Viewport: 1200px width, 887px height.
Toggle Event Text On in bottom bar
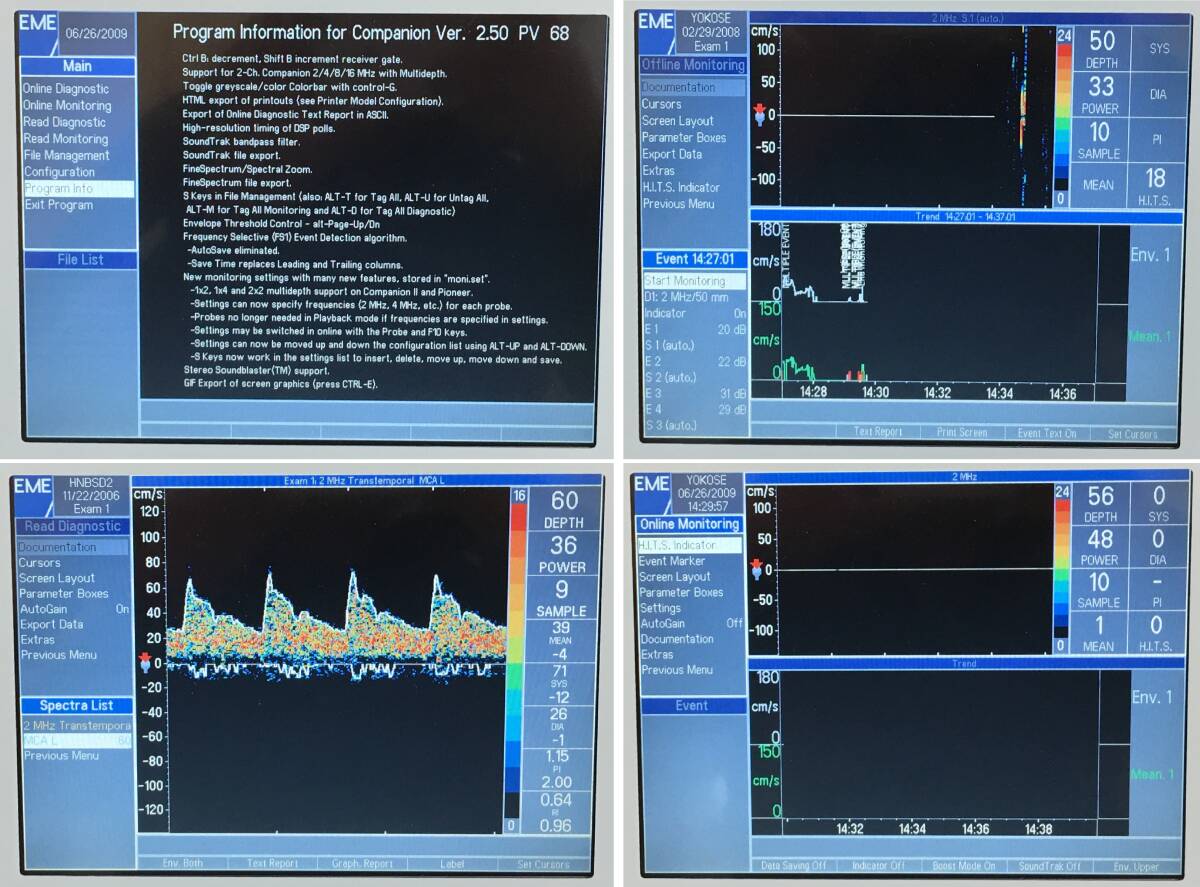click(x=1046, y=432)
